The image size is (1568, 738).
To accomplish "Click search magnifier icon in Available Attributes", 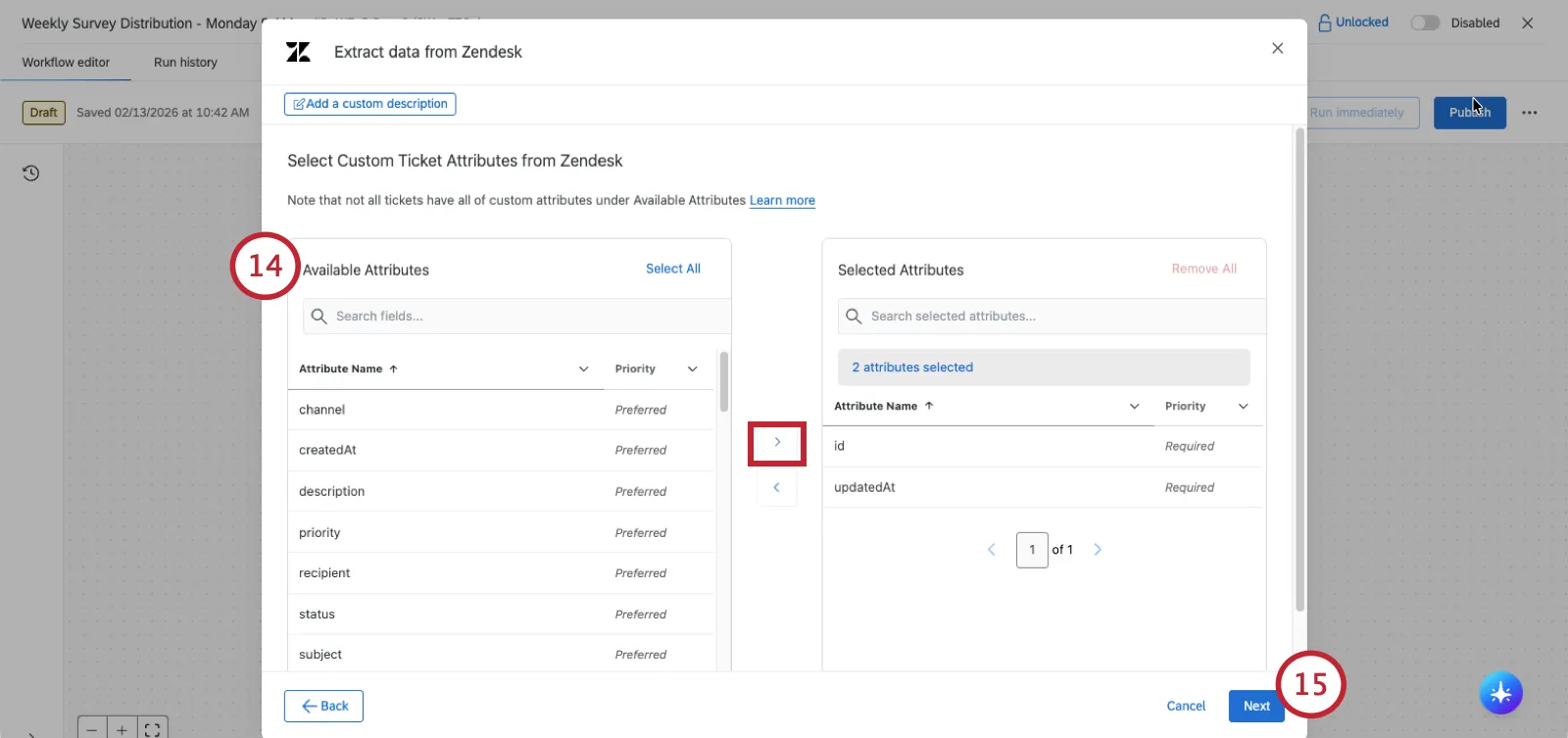I will coord(318,317).
